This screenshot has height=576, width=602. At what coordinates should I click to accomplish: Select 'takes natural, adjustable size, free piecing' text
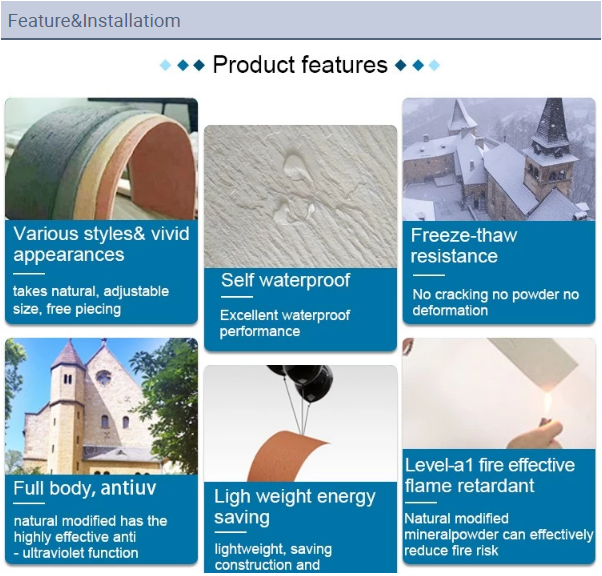(x=91, y=300)
